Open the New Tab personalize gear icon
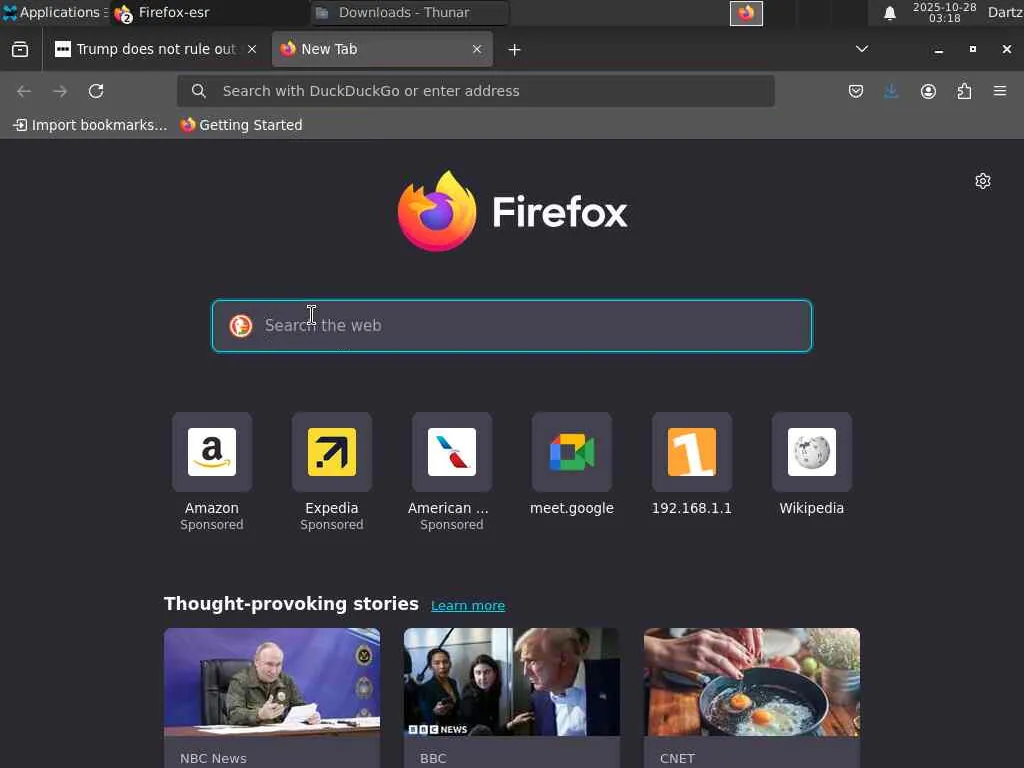This screenshot has height=768, width=1024. (983, 181)
